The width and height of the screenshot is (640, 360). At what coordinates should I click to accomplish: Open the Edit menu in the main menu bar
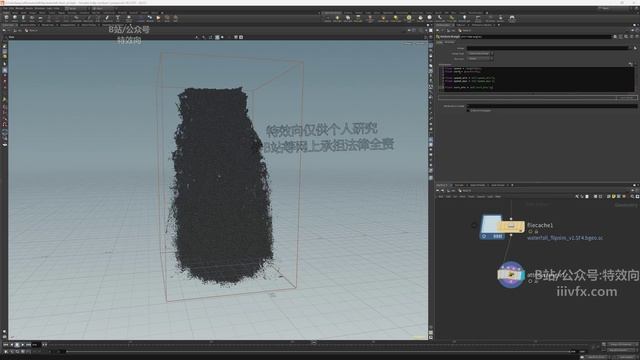point(11,8)
